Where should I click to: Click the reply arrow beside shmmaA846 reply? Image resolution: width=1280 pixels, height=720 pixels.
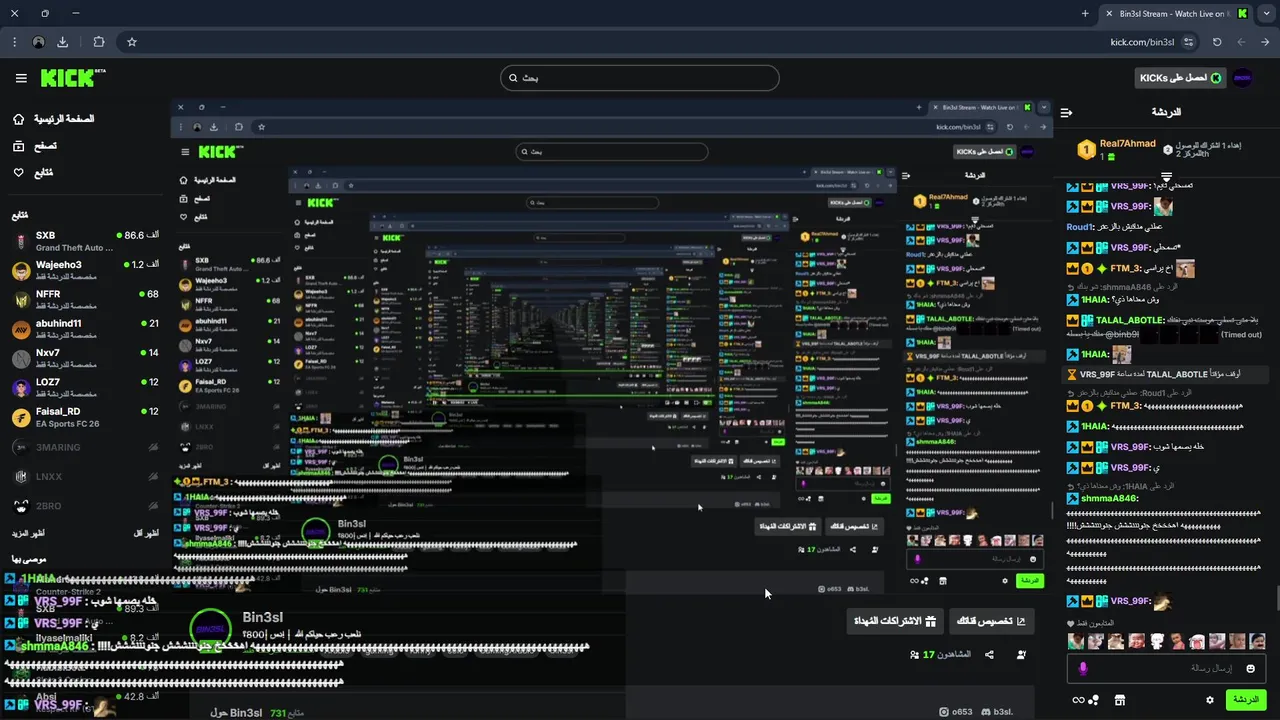click(1072, 286)
